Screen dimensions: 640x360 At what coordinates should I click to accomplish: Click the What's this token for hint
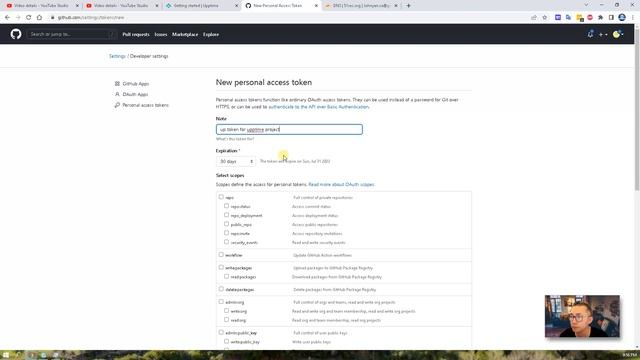point(235,139)
